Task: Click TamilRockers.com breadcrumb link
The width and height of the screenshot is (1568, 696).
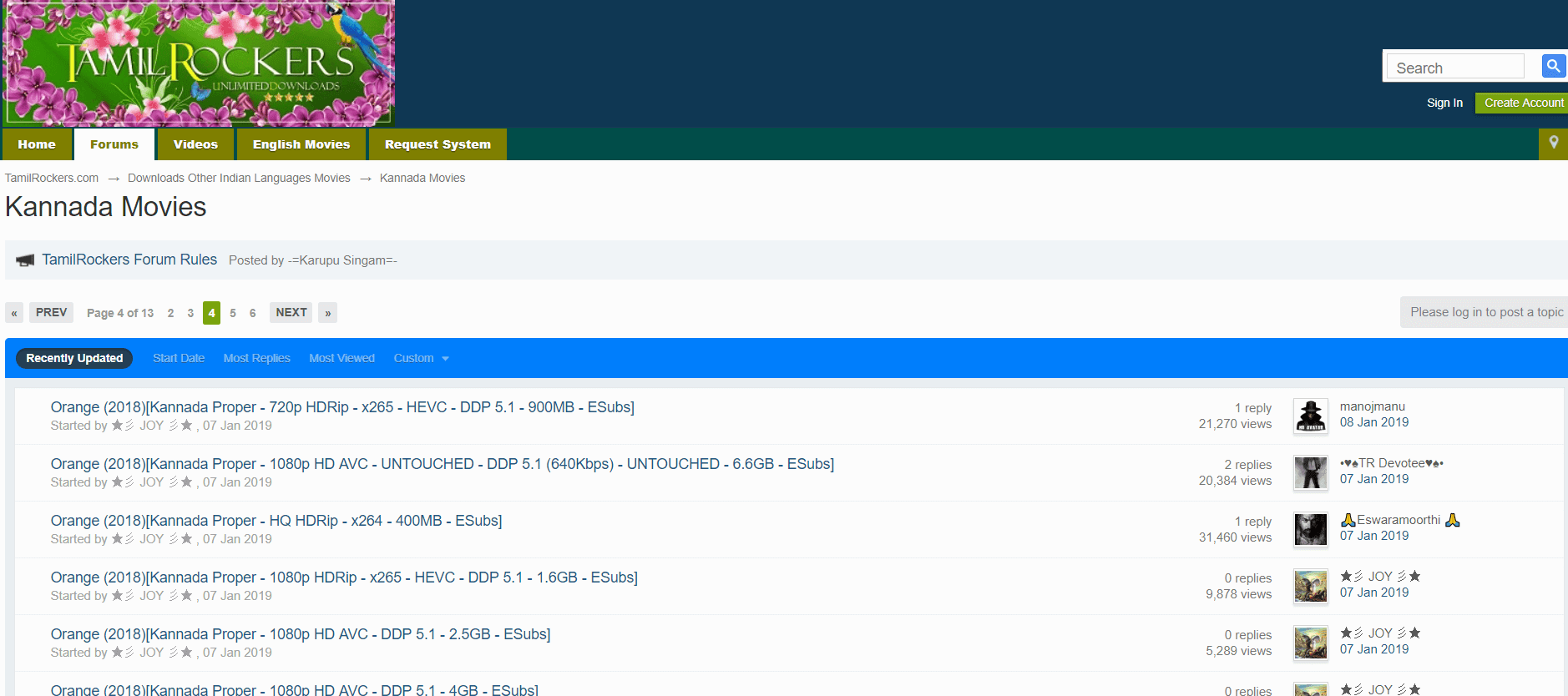Action: 52,178
